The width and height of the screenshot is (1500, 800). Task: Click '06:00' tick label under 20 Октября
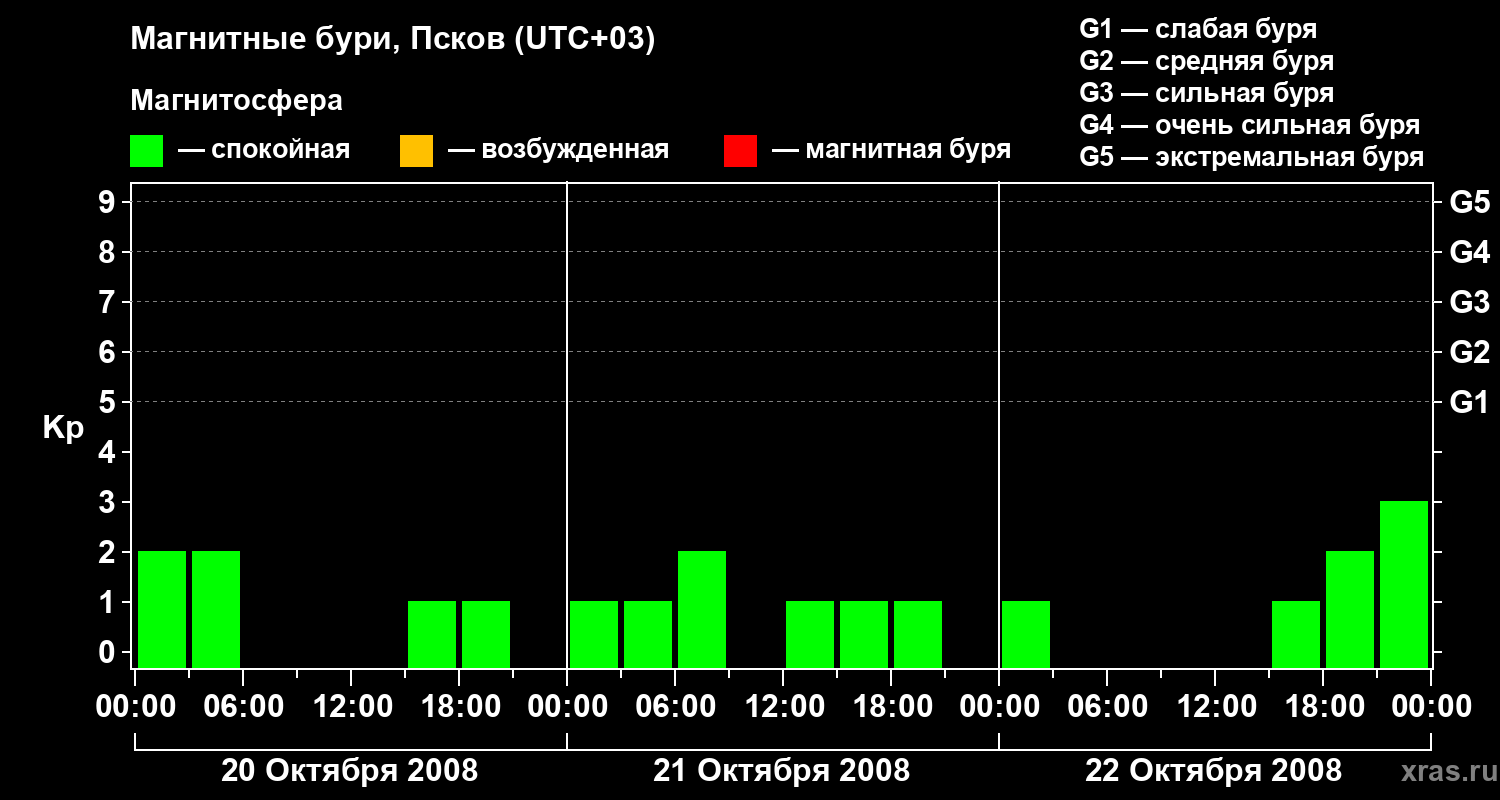pyautogui.click(x=243, y=707)
